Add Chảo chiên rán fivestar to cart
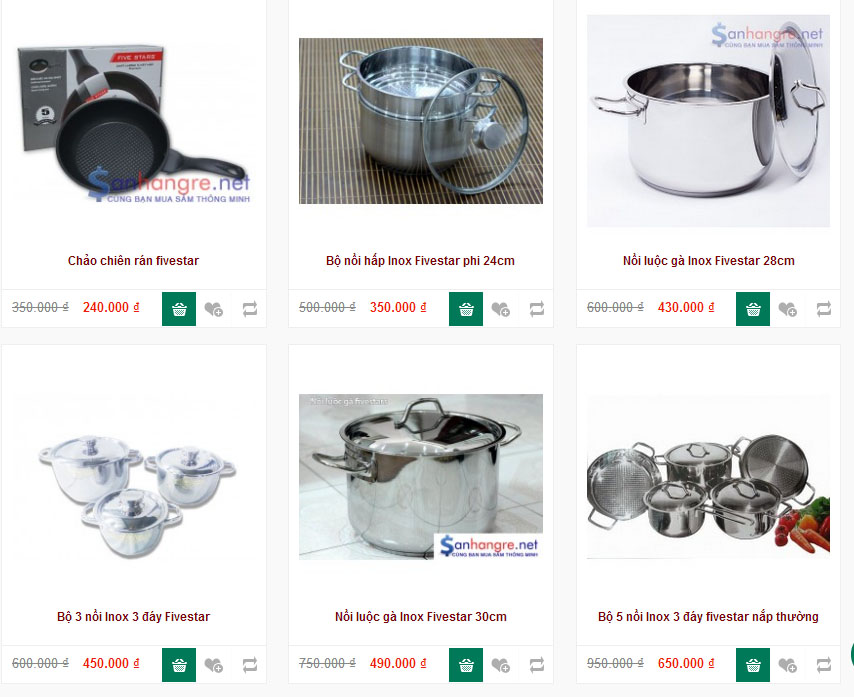Image resolution: width=854 pixels, height=697 pixels. [179, 309]
